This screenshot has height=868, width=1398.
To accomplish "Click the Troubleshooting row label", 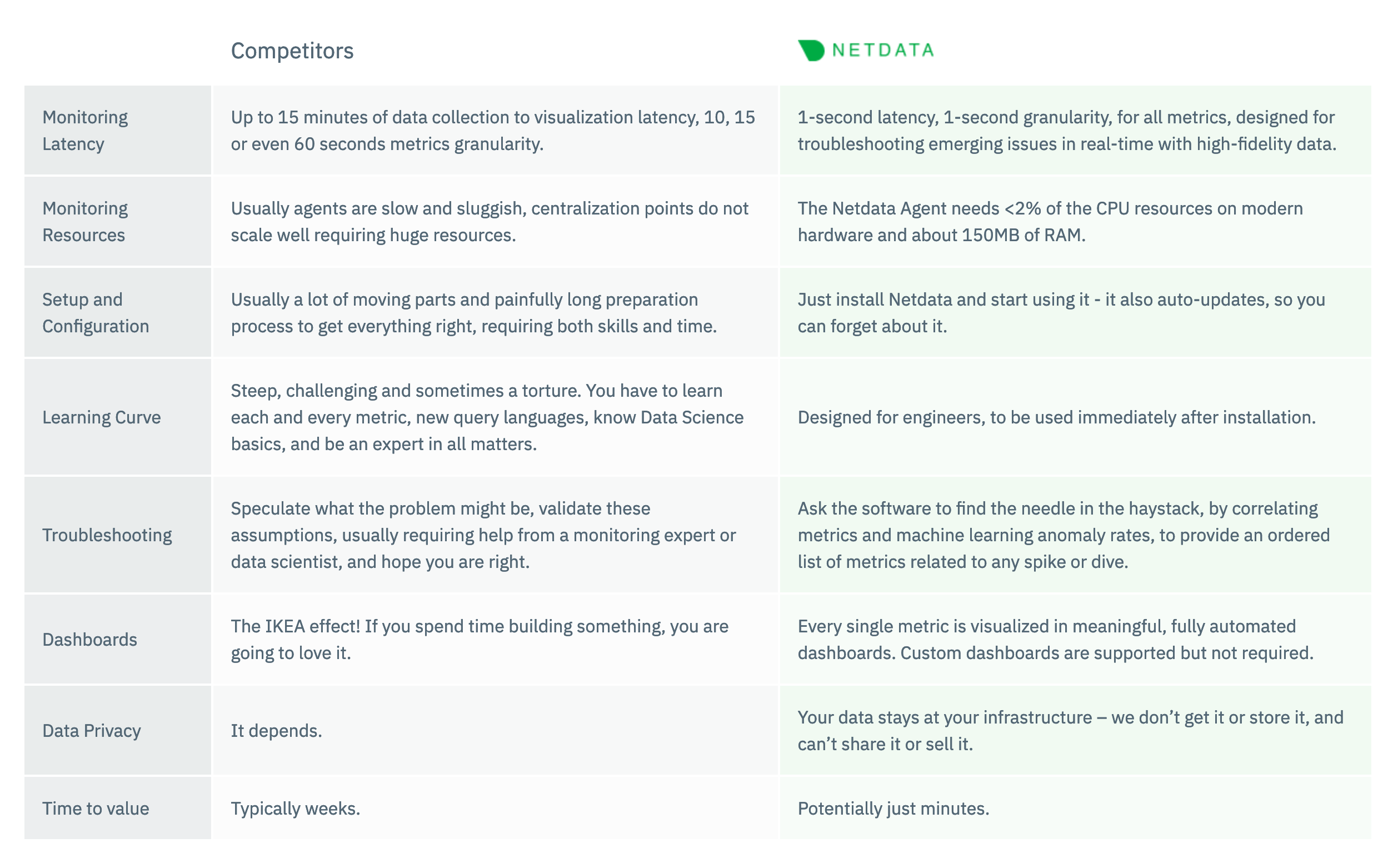I will [107, 535].
